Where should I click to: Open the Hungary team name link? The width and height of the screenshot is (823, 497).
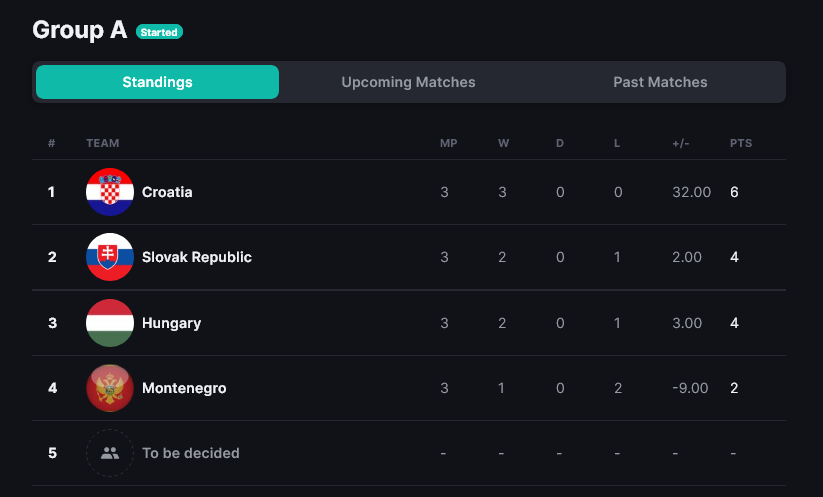coord(172,323)
